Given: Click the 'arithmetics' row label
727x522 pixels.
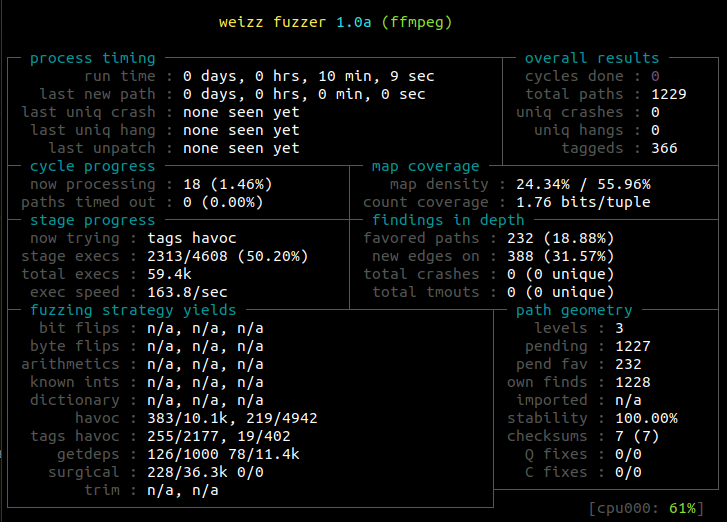Looking at the screenshot, I should pos(70,364).
